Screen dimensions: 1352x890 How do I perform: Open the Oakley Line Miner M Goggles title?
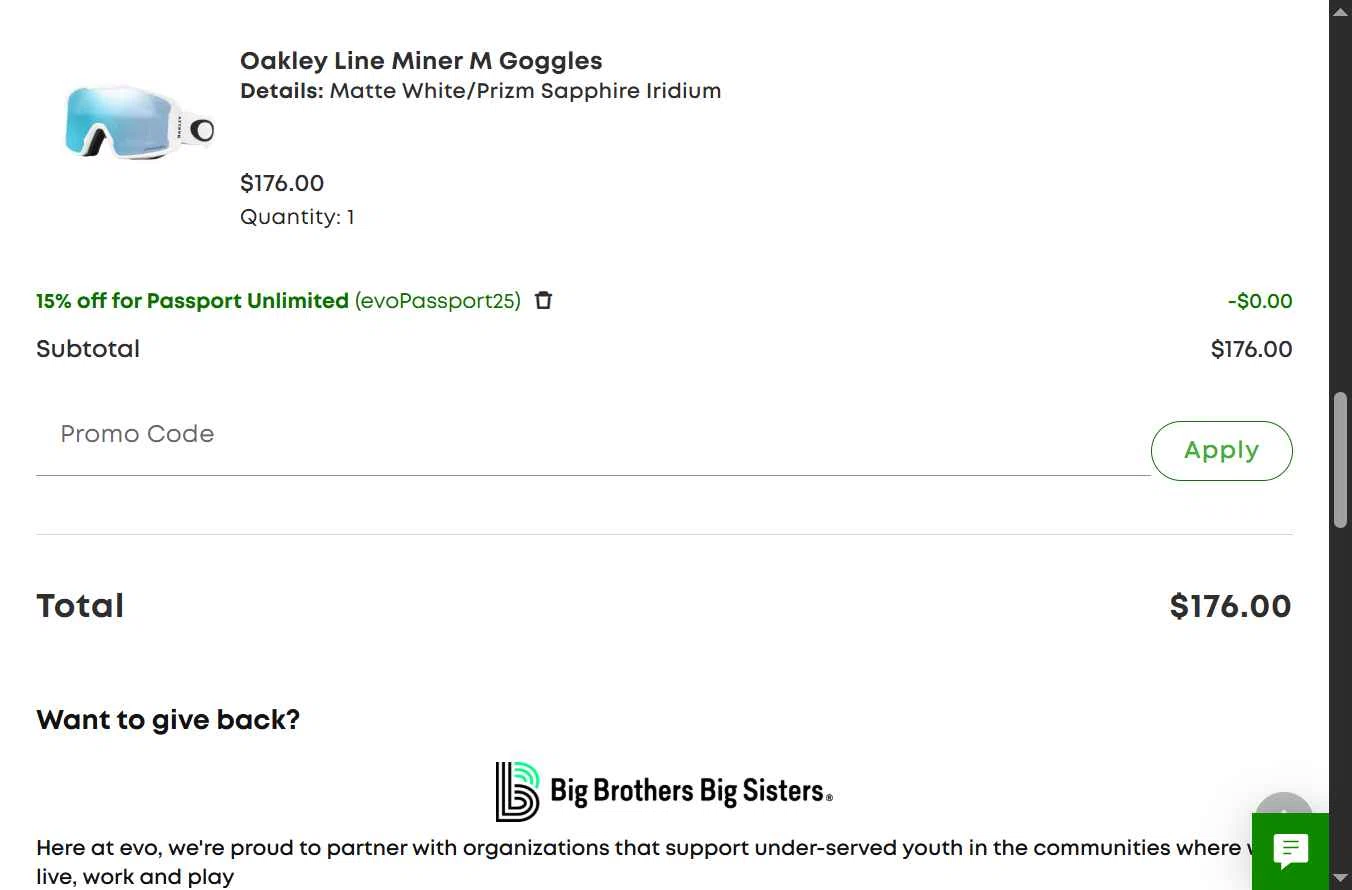coord(421,61)
